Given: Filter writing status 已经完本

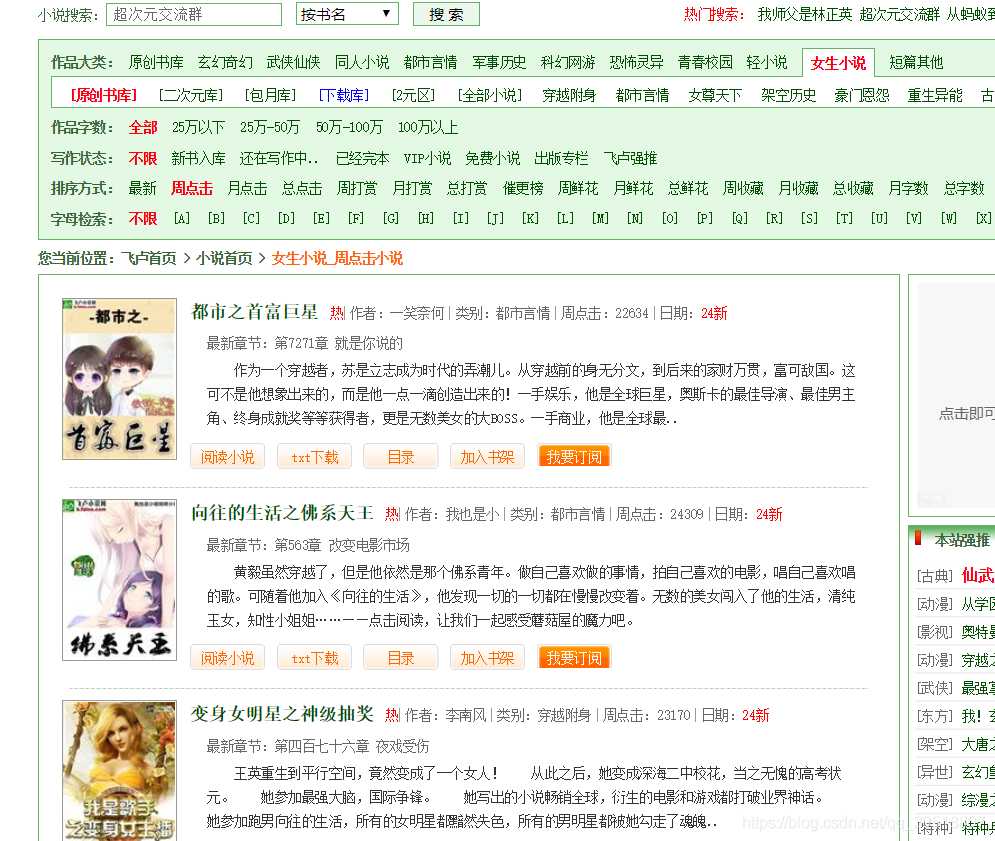Looking at the screenshot, I should (362, 158).
